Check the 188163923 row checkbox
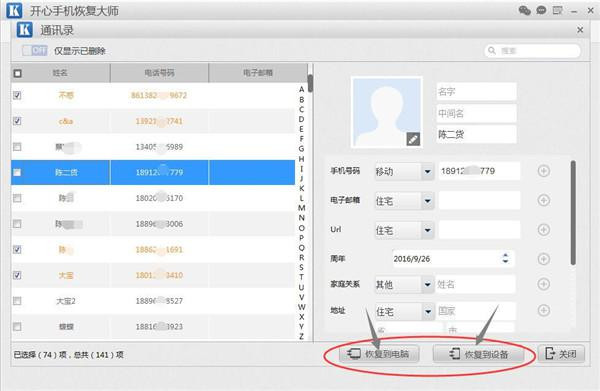Viewport: 600px width, 391px height. click(17, 327)
